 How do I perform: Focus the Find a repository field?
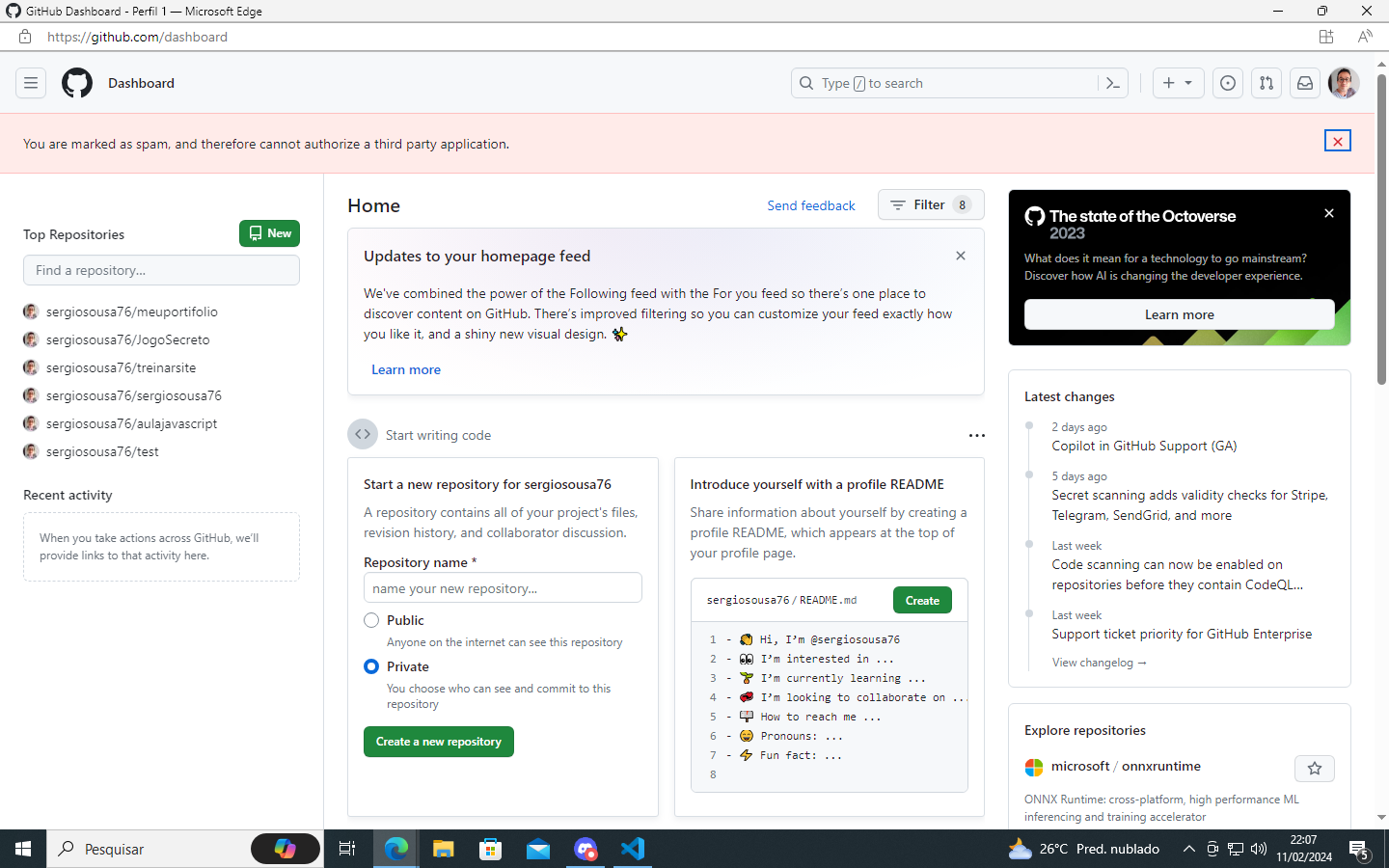pyautogui.click(x=161, y=270)
